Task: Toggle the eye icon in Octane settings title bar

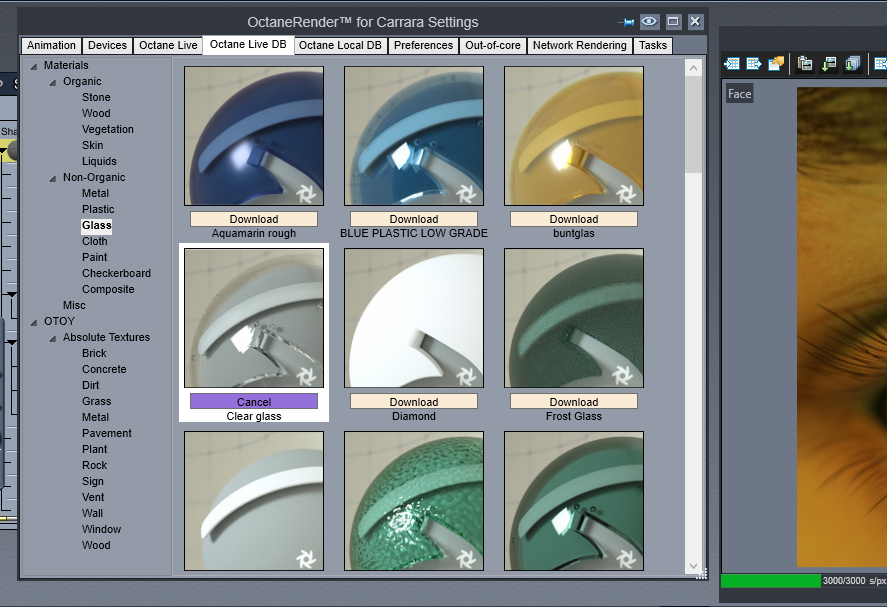Action: pos(649,22)
